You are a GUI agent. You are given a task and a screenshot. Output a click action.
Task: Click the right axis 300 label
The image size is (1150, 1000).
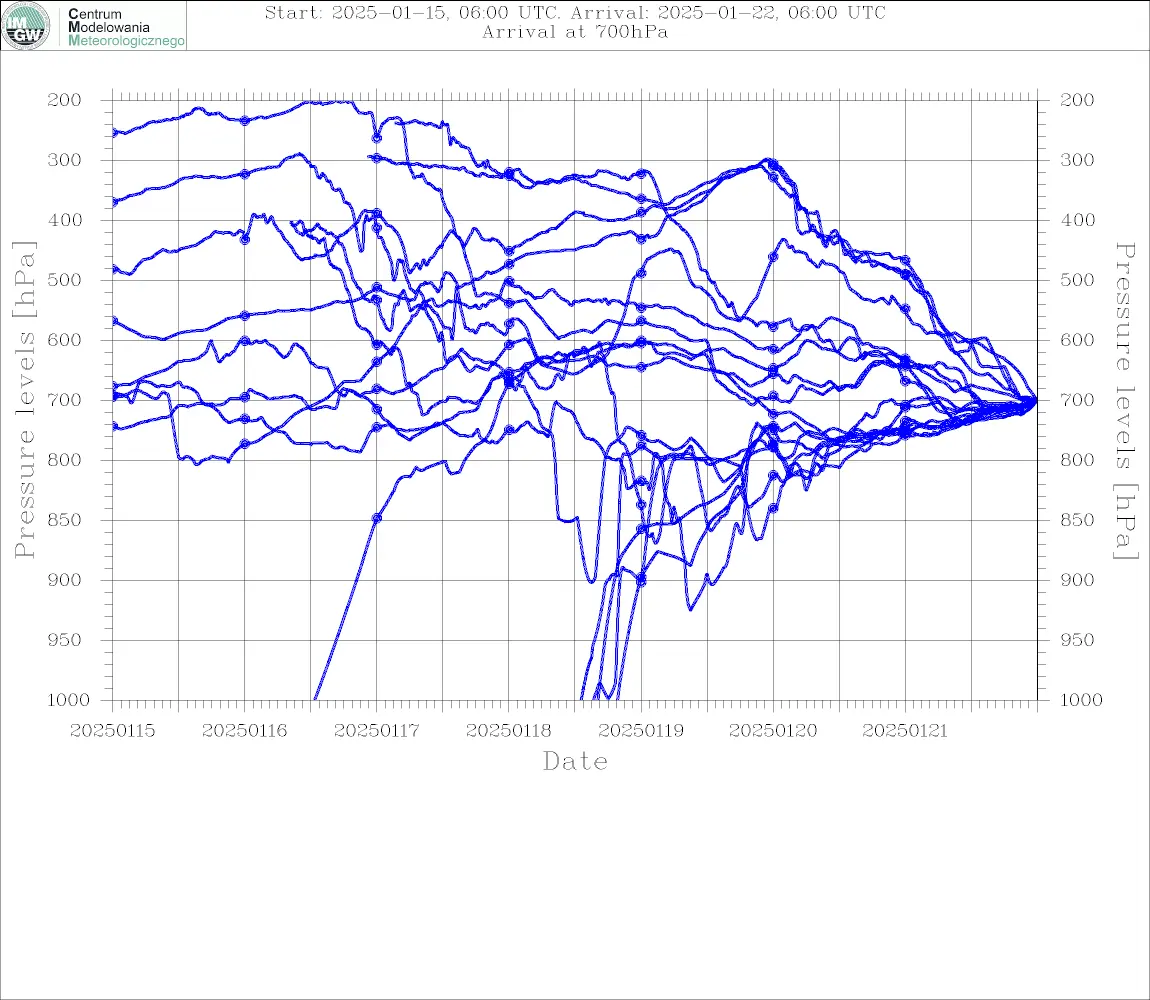tap(1077, 160)
